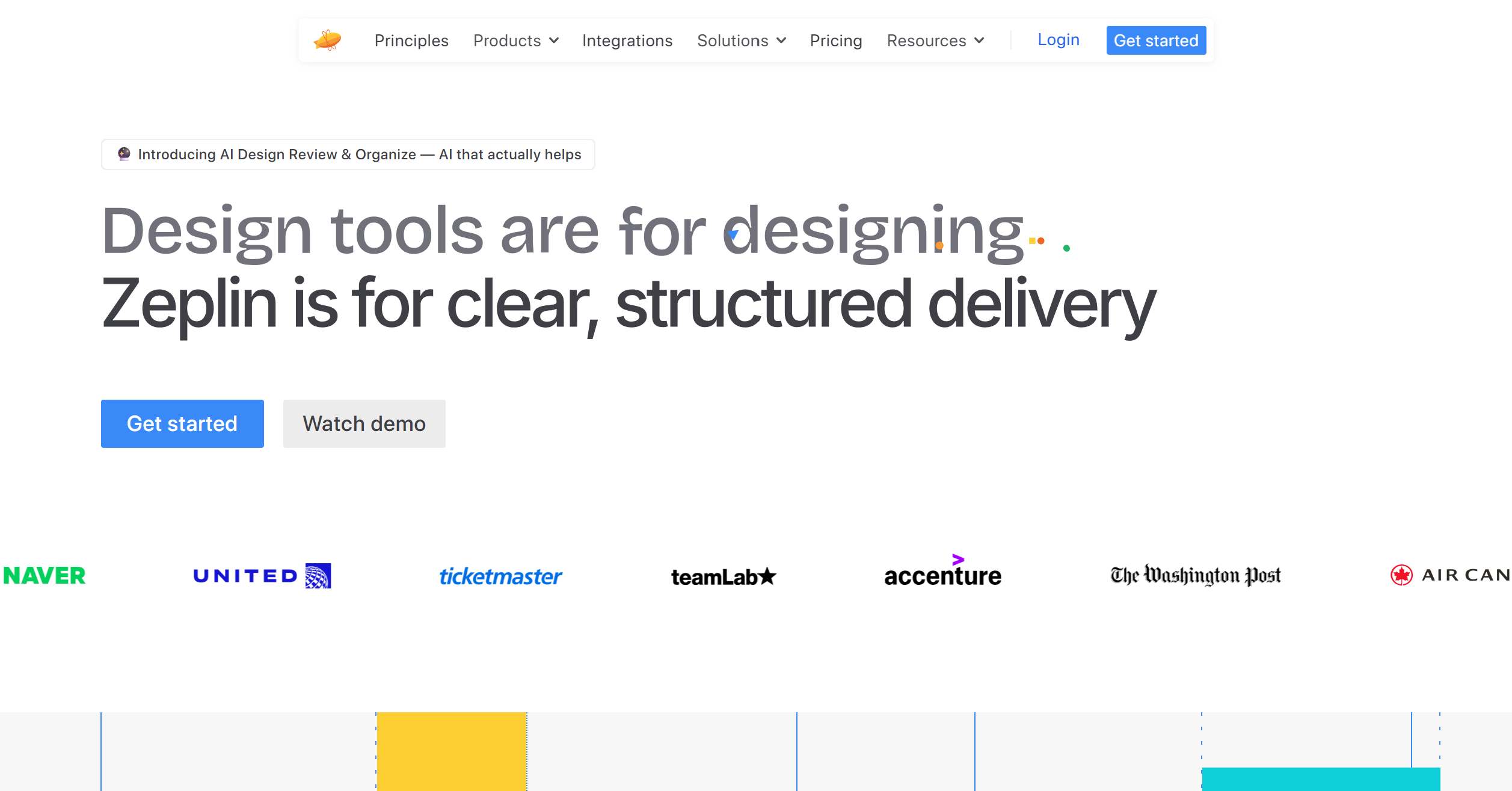Click the ticketmaster logo
This screenshot has width=1512, height=791.
[x=500, y=576]
